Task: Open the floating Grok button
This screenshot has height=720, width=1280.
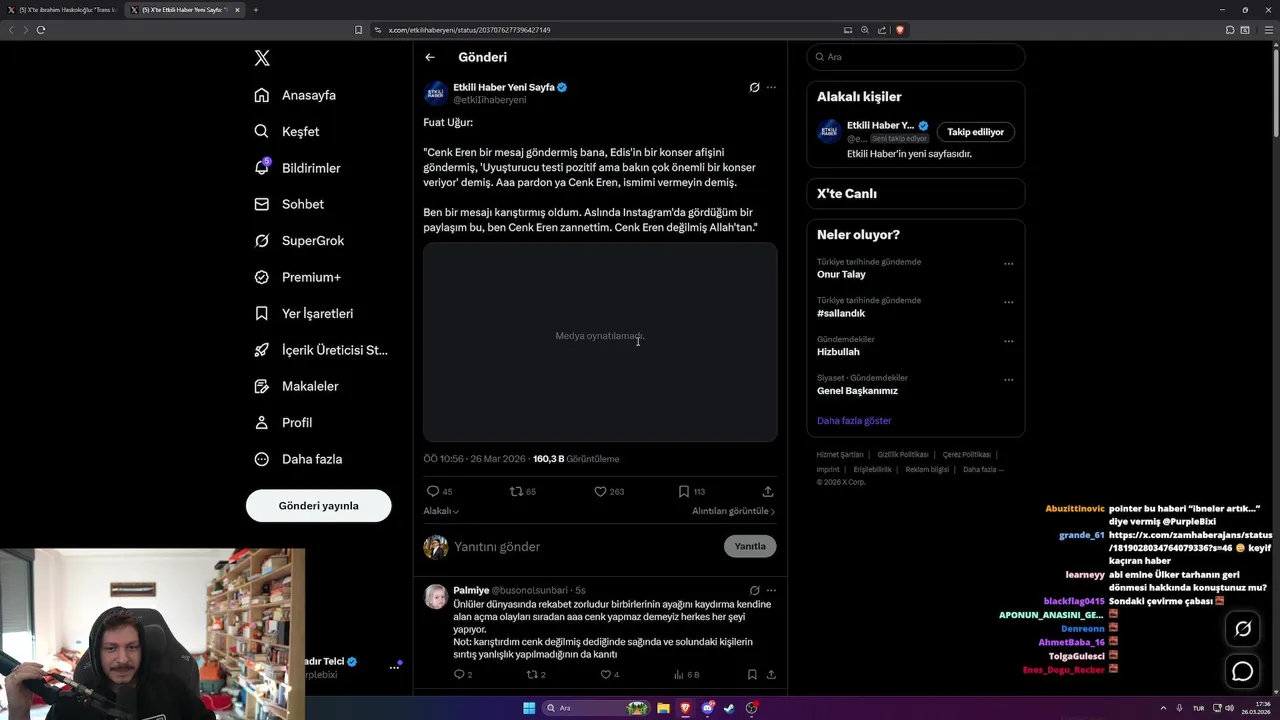Action: pos(1243,628)
